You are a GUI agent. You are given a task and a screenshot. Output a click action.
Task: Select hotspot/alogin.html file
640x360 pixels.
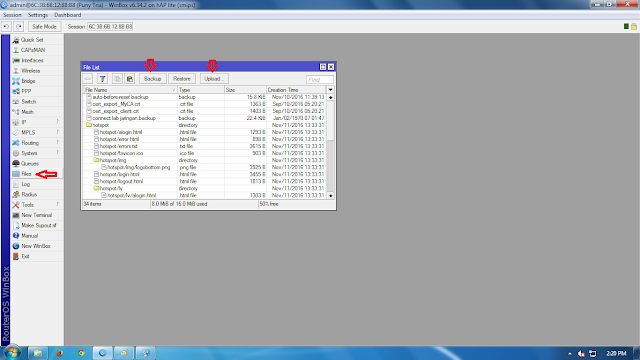tap(204, 132)
